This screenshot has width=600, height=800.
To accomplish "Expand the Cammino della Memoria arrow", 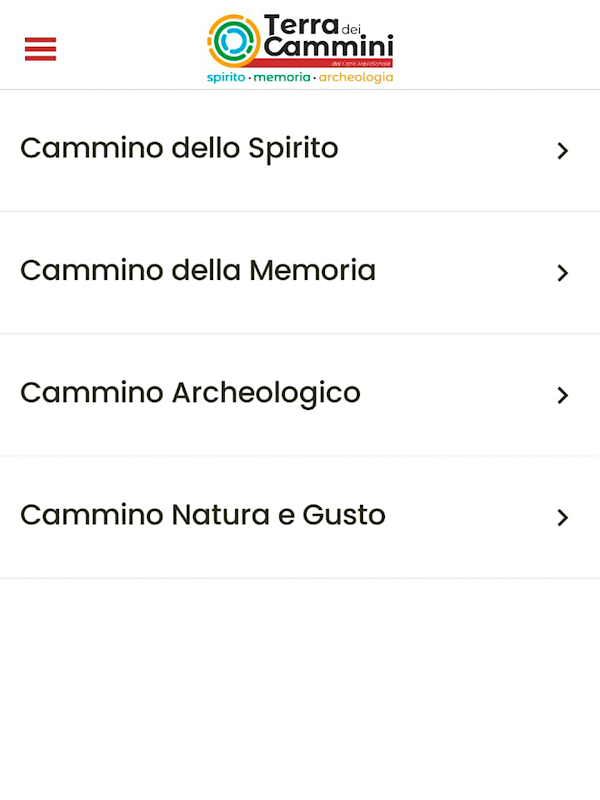I will click(x=562, y=273).
